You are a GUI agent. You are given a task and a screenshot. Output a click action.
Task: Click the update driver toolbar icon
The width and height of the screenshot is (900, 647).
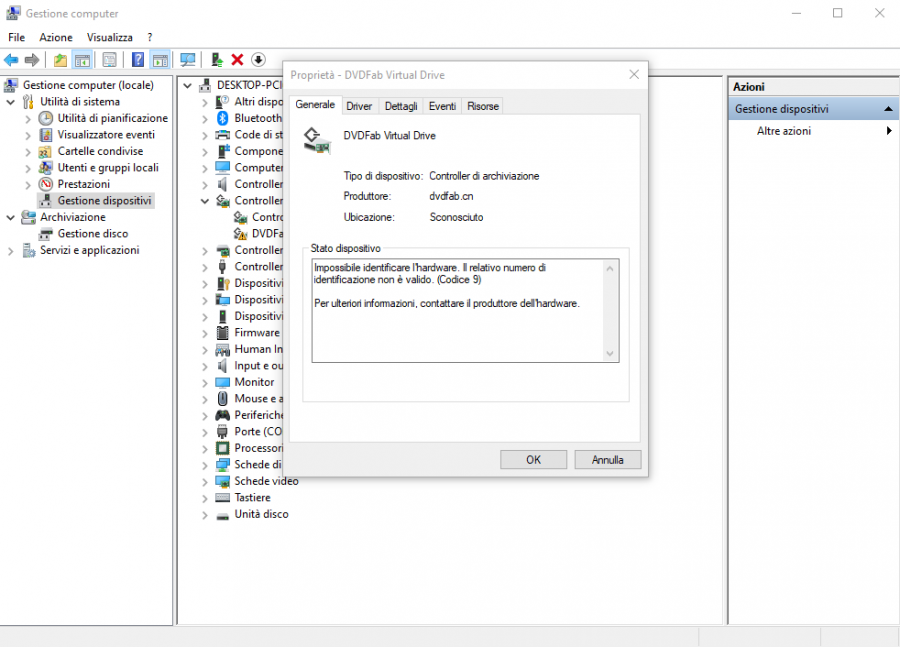216,60
